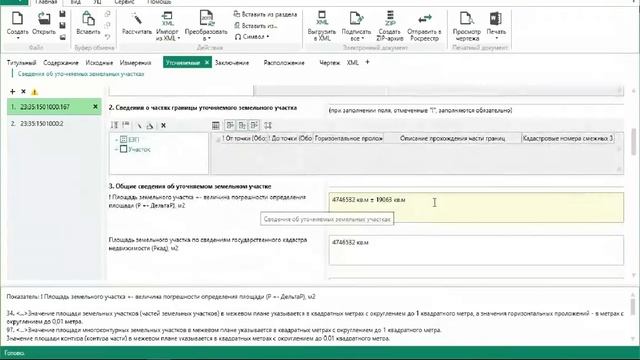The image size is (640, 360).
Task: Open the Символ dropdown
Action: point(268,37)
